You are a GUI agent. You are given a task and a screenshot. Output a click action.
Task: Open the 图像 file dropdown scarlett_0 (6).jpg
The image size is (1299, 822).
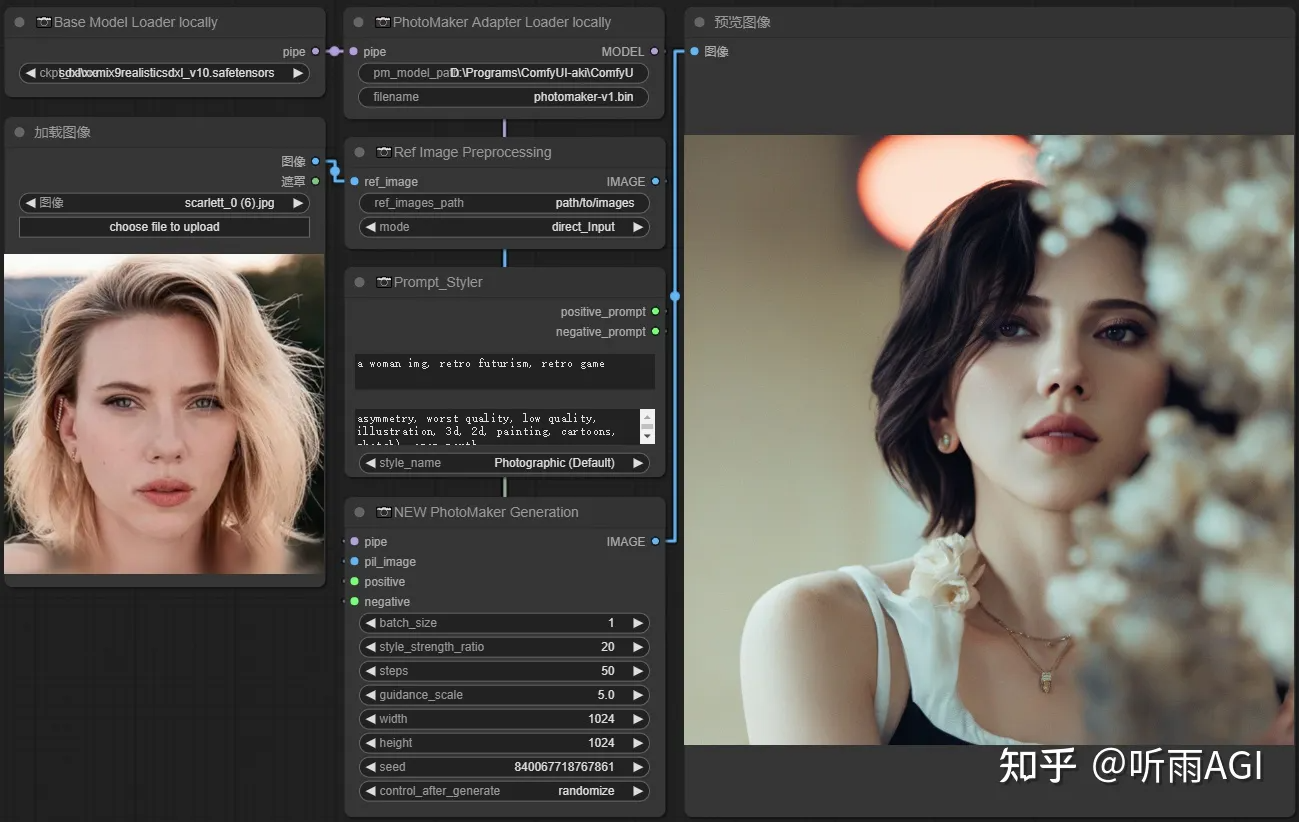click(164, 203)
